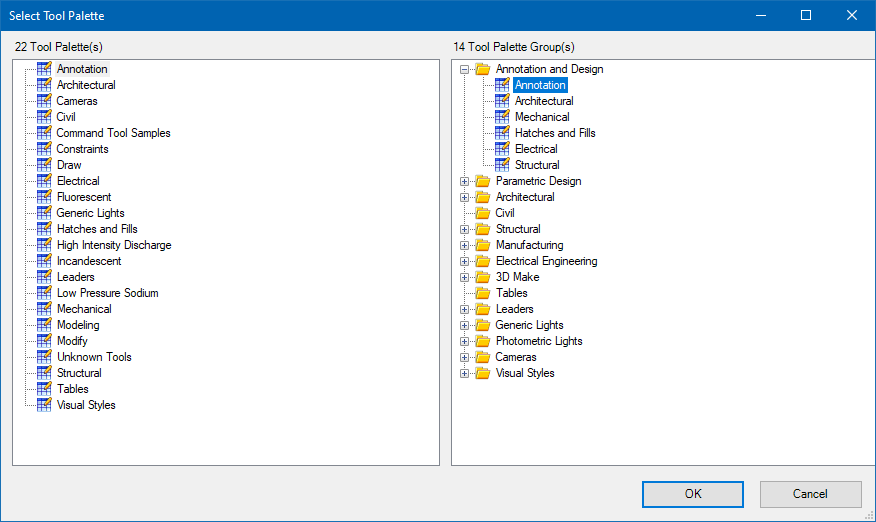Expand the Photometric Lights group
Screen dimensions: 876x522
[x=464, y=341]
